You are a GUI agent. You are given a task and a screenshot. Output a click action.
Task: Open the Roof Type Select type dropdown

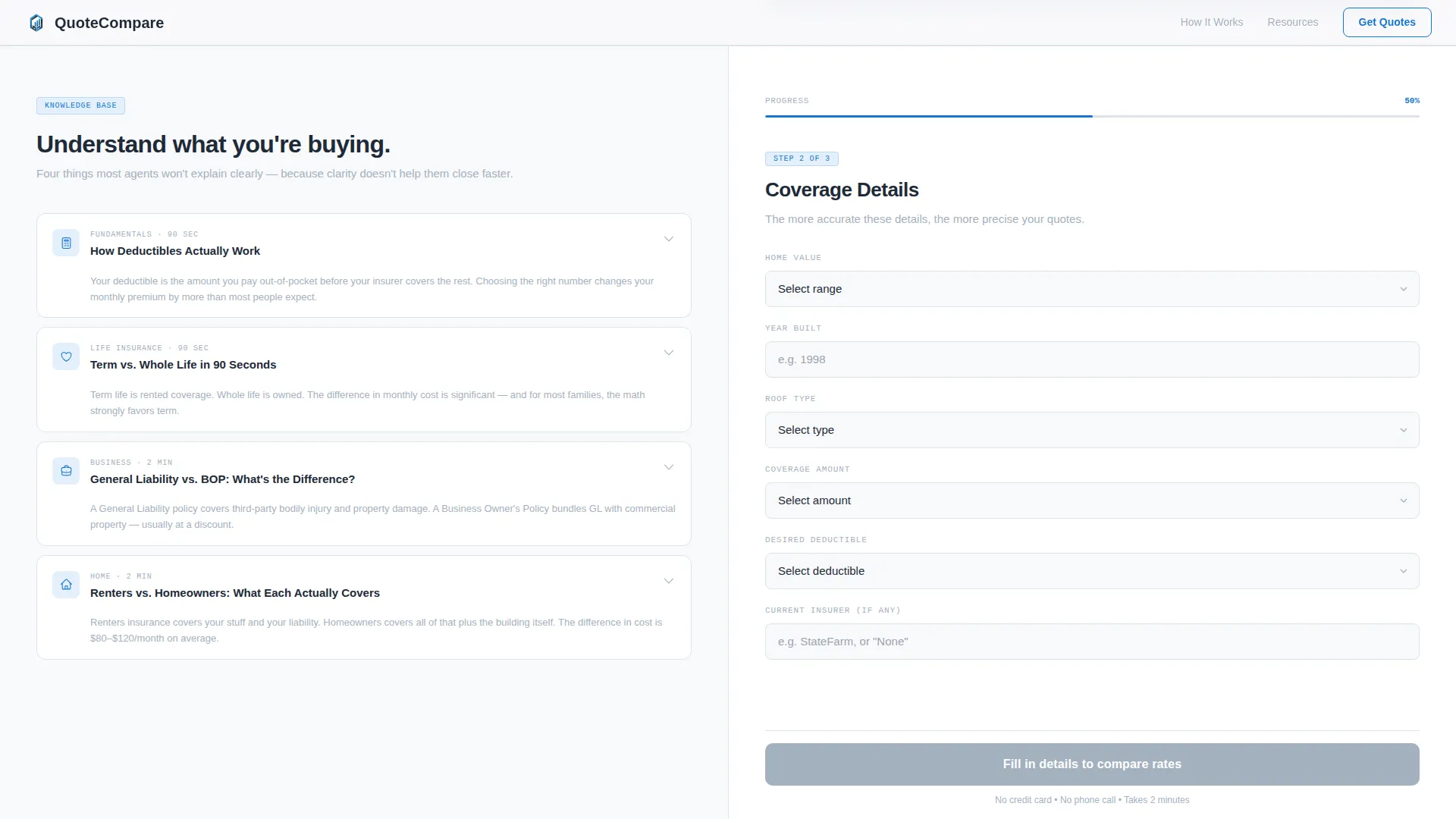1092,430
